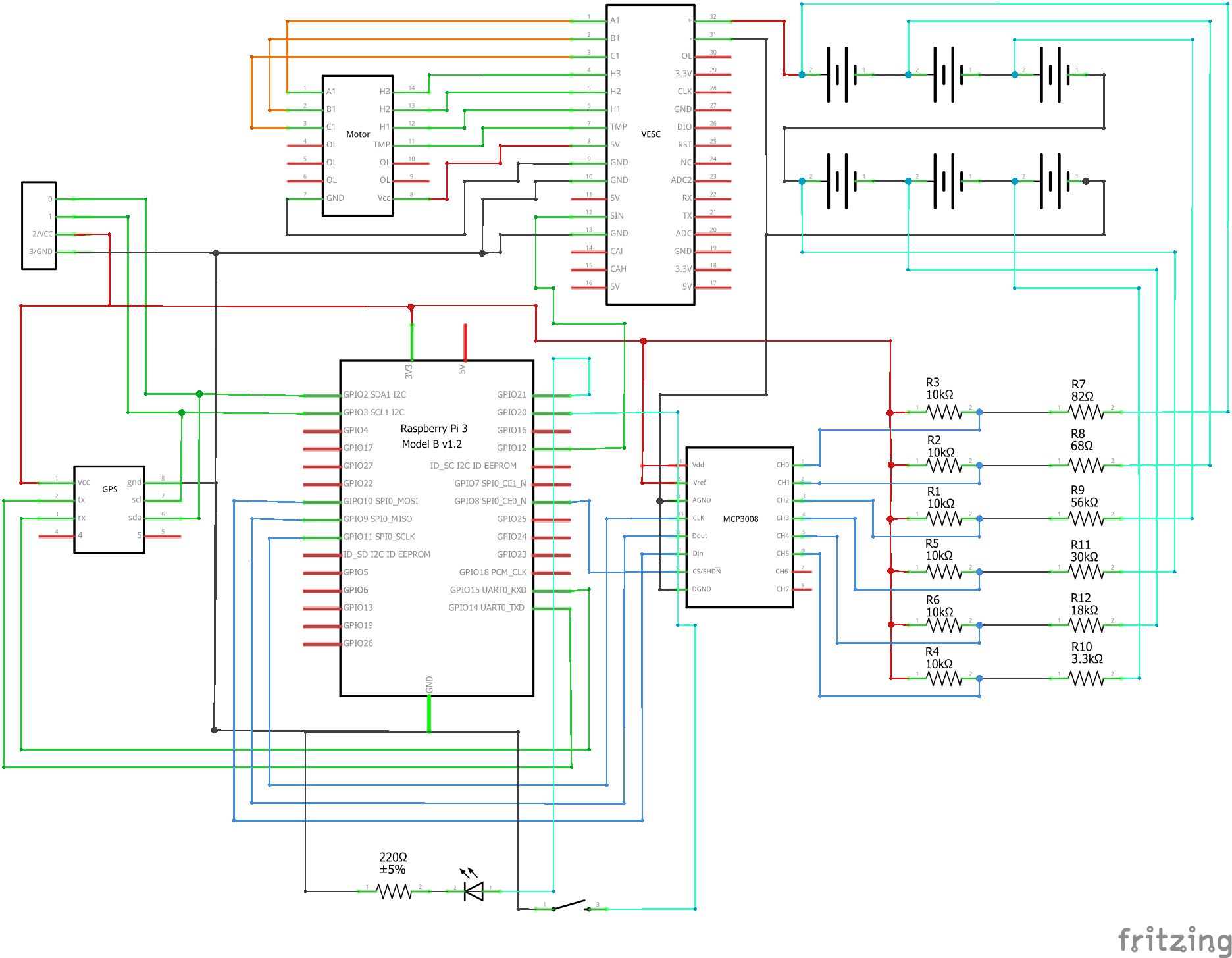The height and width of the screenshot is (958, 1232).
Task: Select the LED symbol near the 220Ω resistor
Action: pos(475,890)
